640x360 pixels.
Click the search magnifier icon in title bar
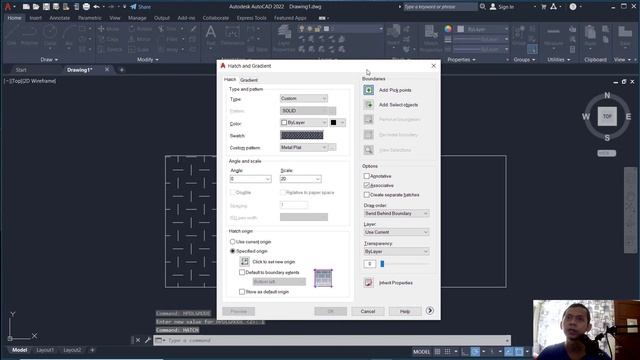tap(482, 7)
